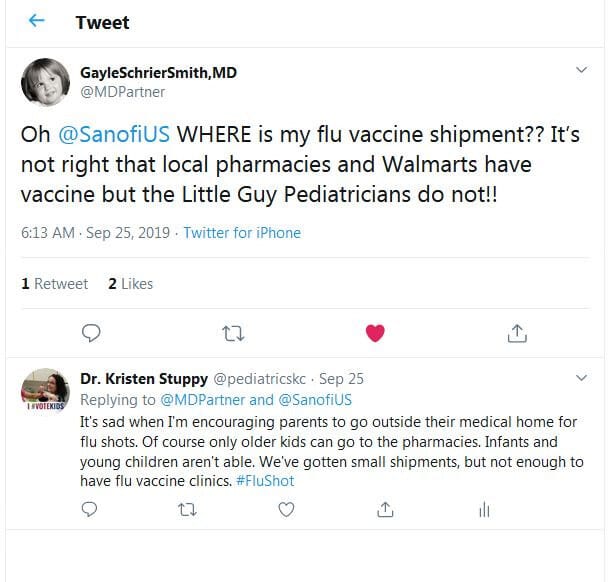Retweet the main tweet
The image size is (616, 582).
233,334
